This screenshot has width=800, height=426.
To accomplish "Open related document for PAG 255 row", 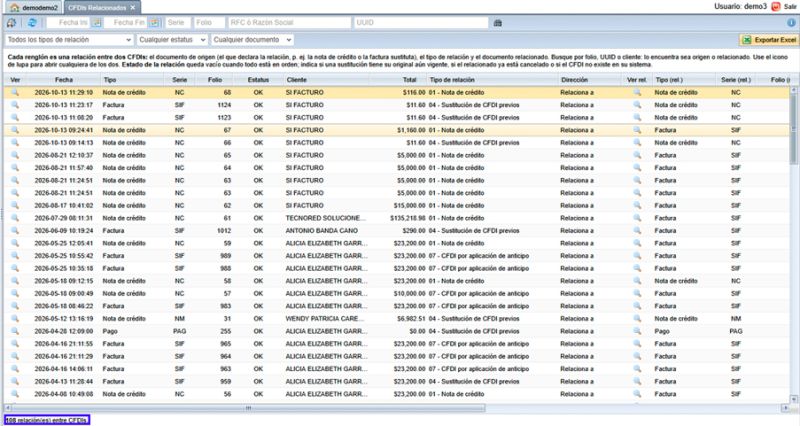I will (637, 331).
